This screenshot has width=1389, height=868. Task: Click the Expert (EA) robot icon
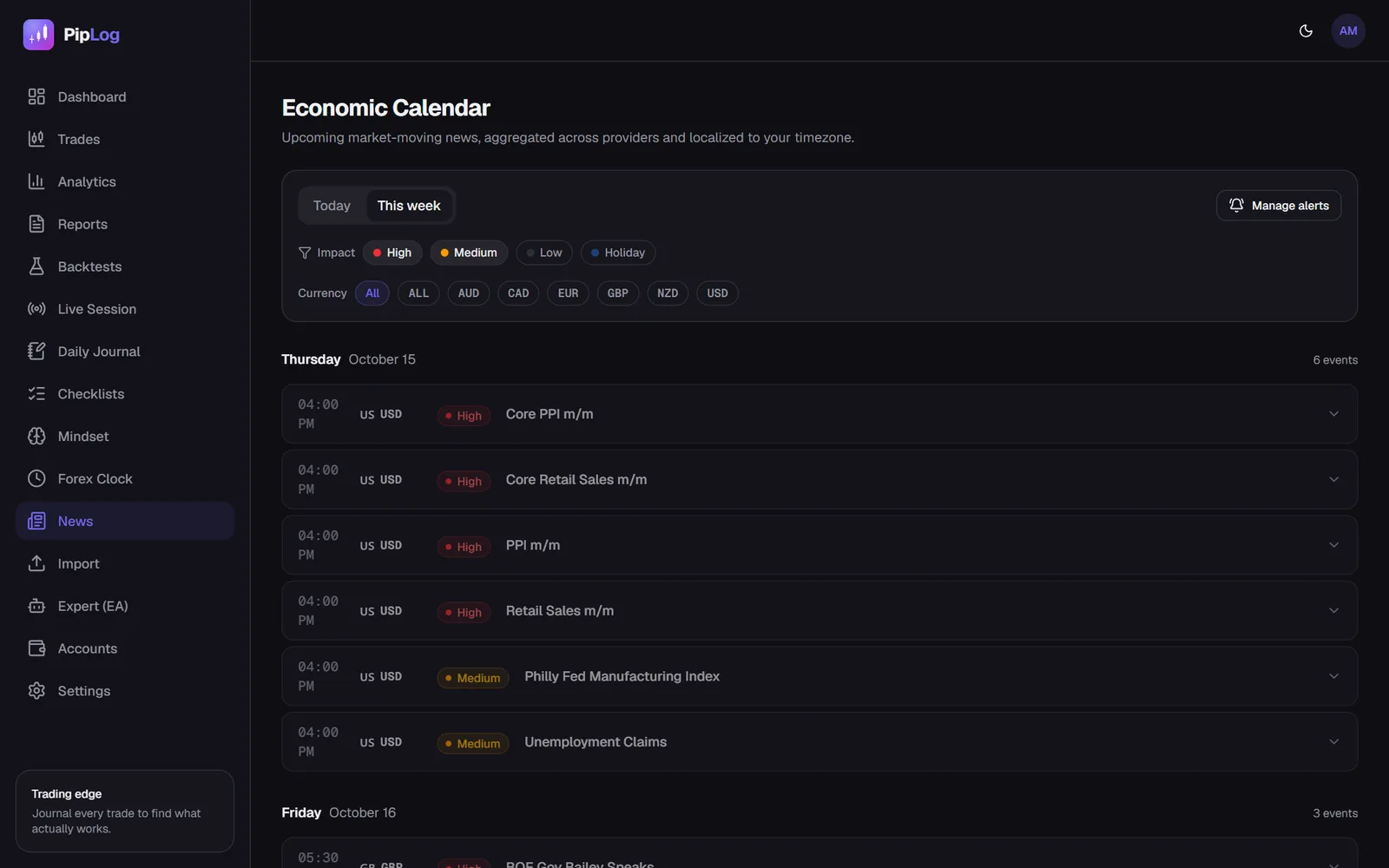tap(36, 606)
